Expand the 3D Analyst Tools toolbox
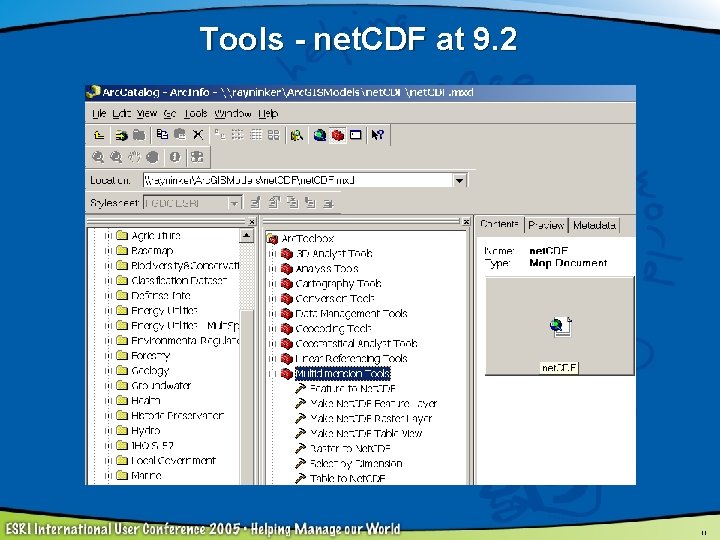Viewport: 720px width, 540px height. (272, 253)
